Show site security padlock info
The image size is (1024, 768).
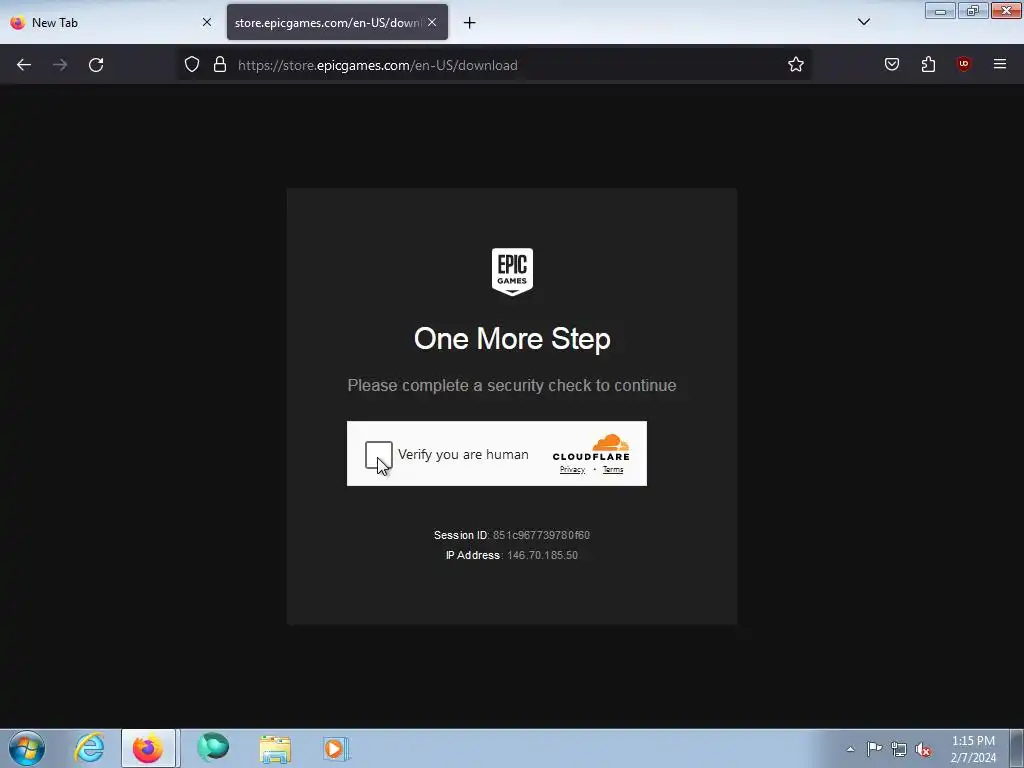click(x=220, y=64)
